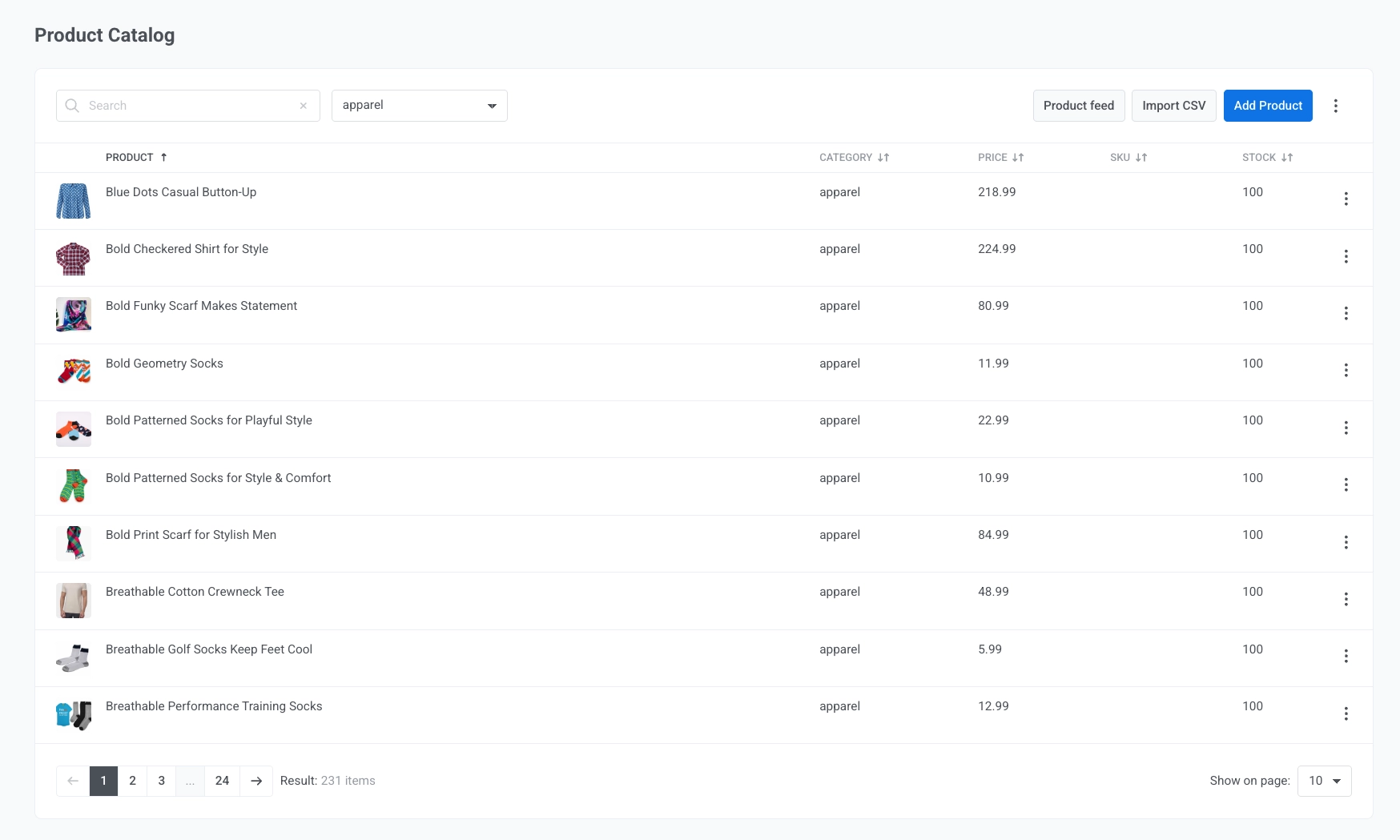Click the Result: 231 items text

click(328, 781)
